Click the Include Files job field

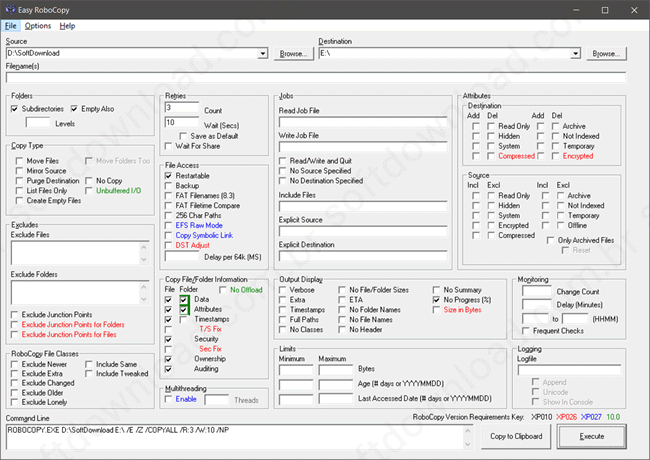pyautogui.click(x=363, y=206)
